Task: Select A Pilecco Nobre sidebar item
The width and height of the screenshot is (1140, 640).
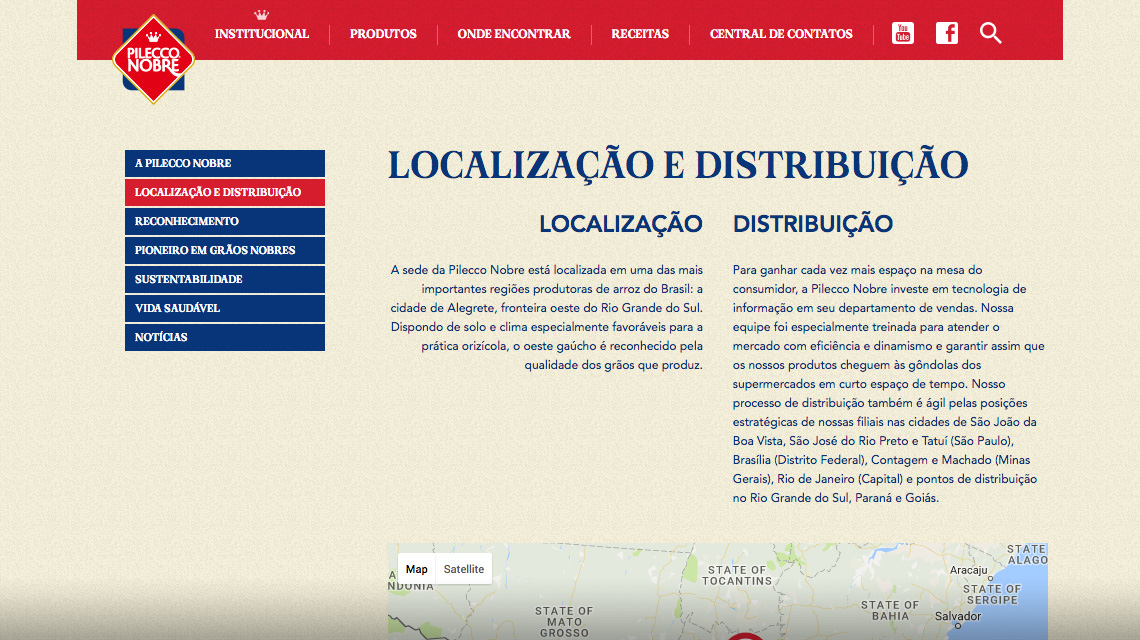Action: pos(225,163)
